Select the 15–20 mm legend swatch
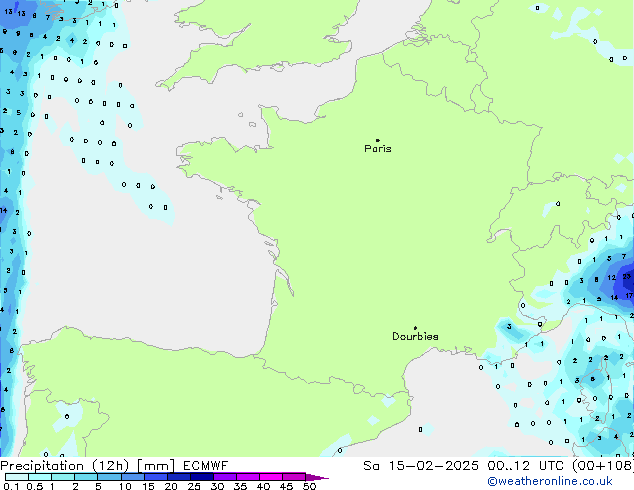The width and height of the screenshot is (634, 490). coord(156,477)
